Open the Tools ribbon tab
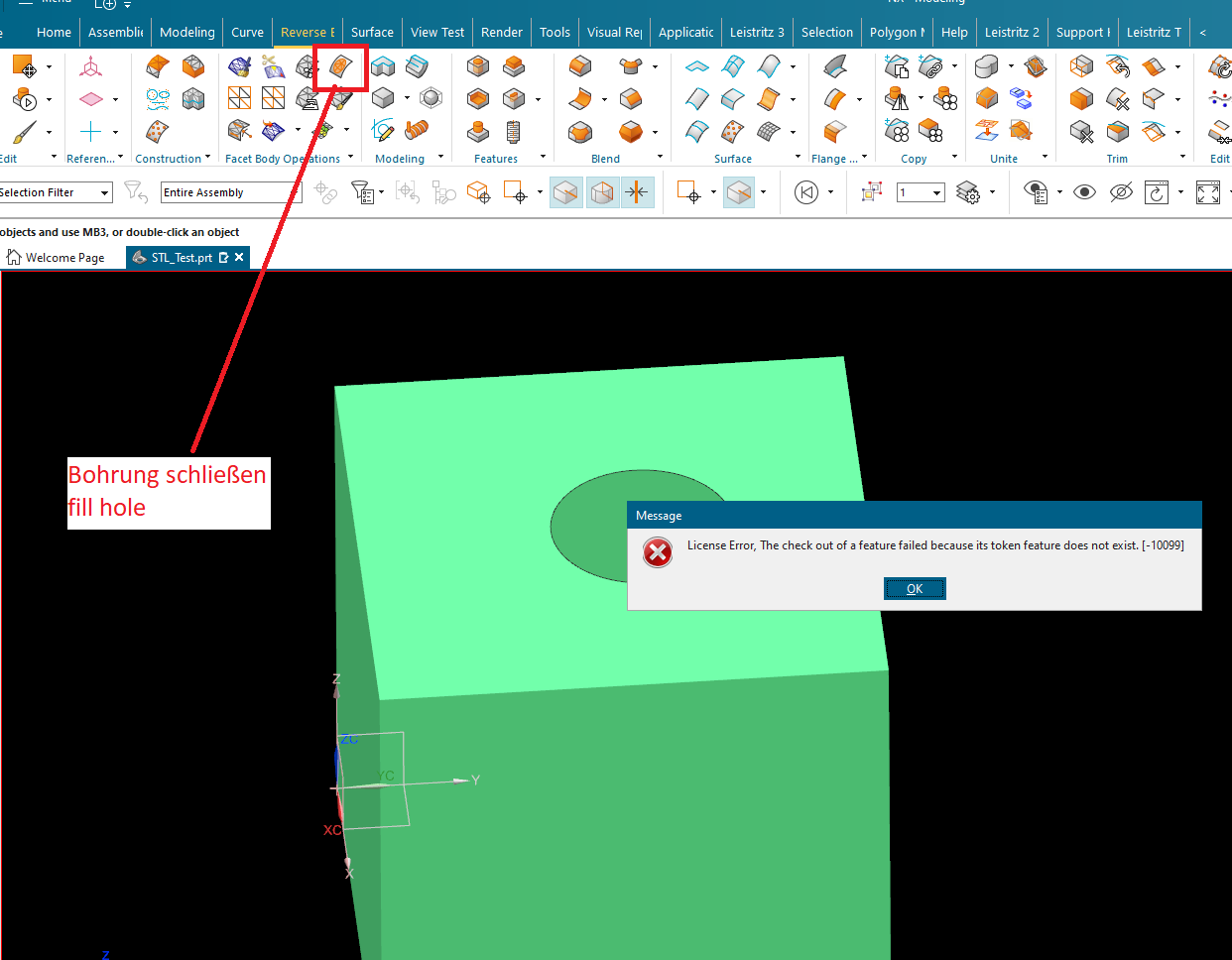Screen dimensions: 1232x960 pos(555,32)
